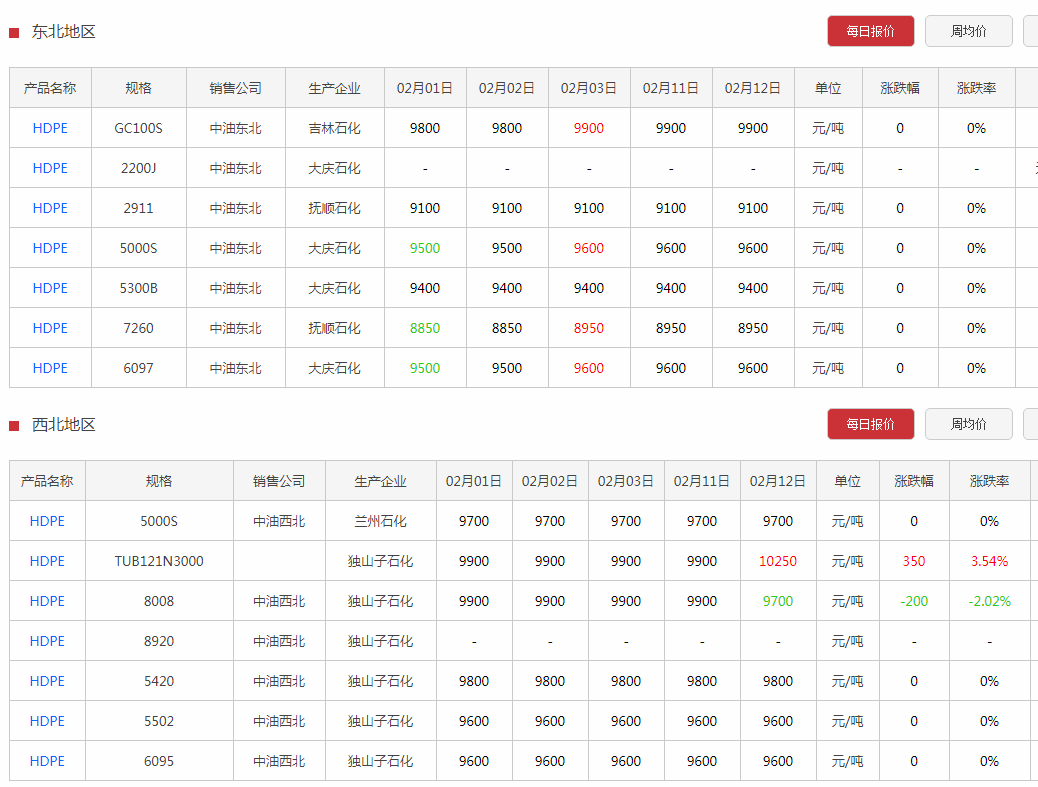
Task: Click spec cell 5300B
Action: point(138,289)
